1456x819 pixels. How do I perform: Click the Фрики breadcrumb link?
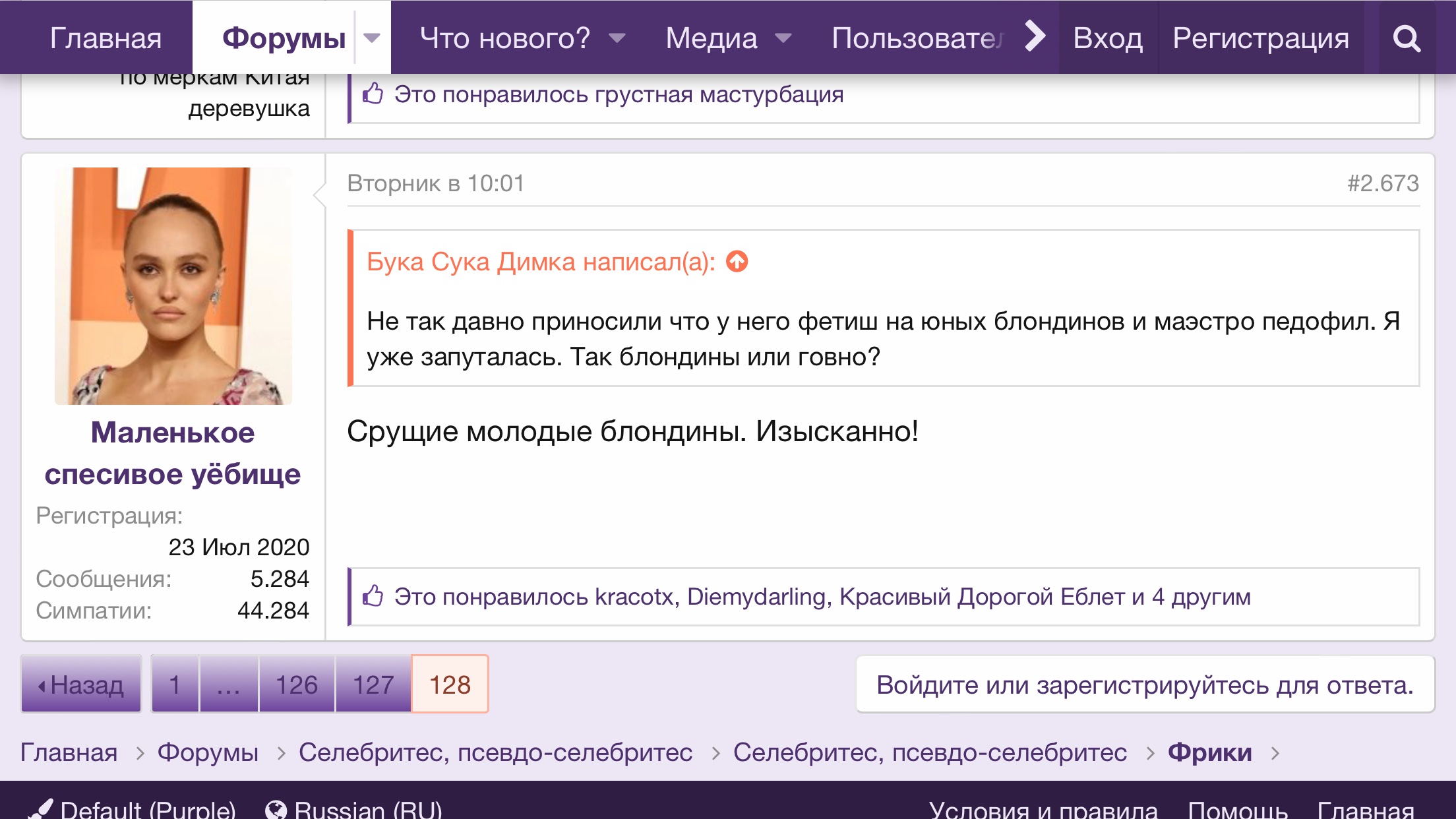(1209, 752)
